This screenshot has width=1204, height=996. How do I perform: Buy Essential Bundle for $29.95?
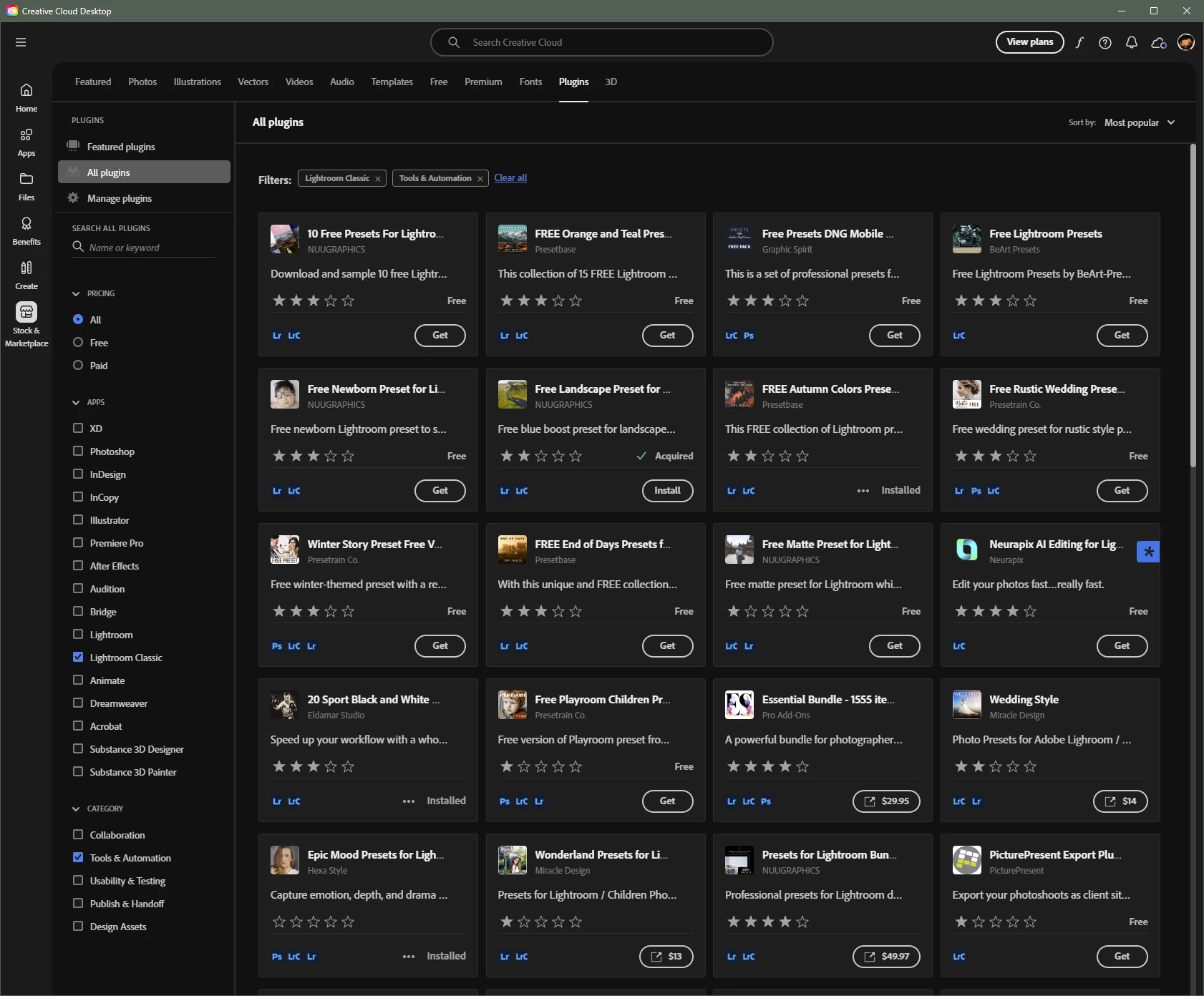[886, 801]
